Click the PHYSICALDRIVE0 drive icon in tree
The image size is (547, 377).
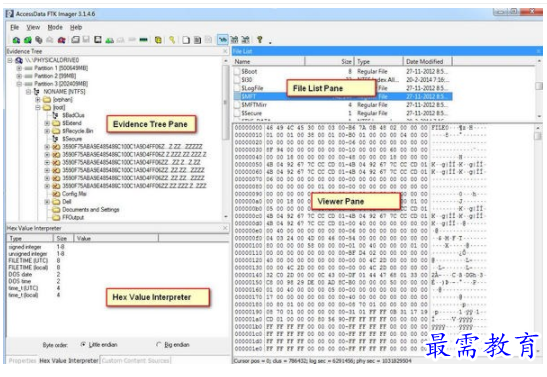pyautogui.click(x=19, y=60)
